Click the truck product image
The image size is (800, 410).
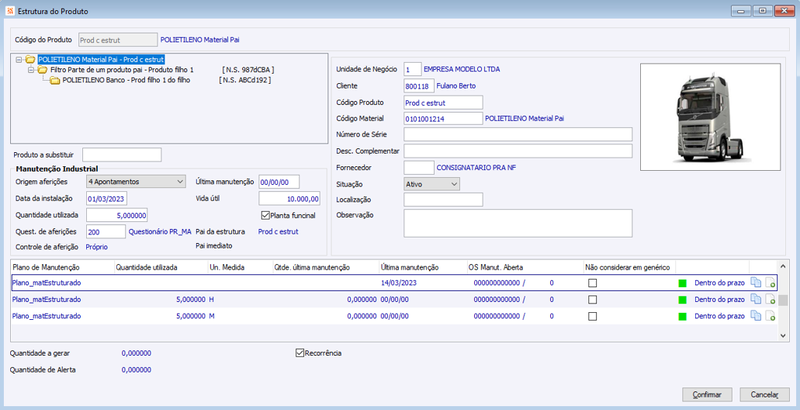(x=710, y=117)
